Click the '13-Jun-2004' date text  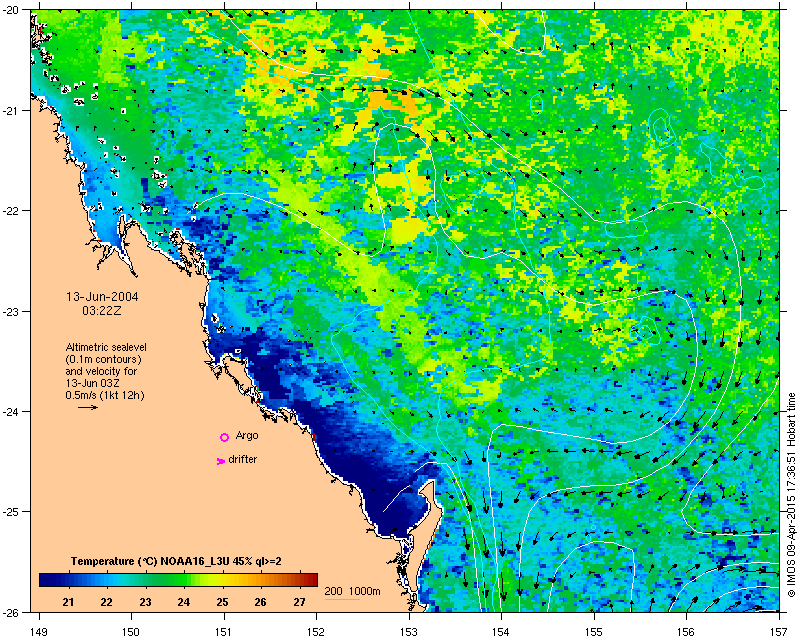click(x=102, y=297)
